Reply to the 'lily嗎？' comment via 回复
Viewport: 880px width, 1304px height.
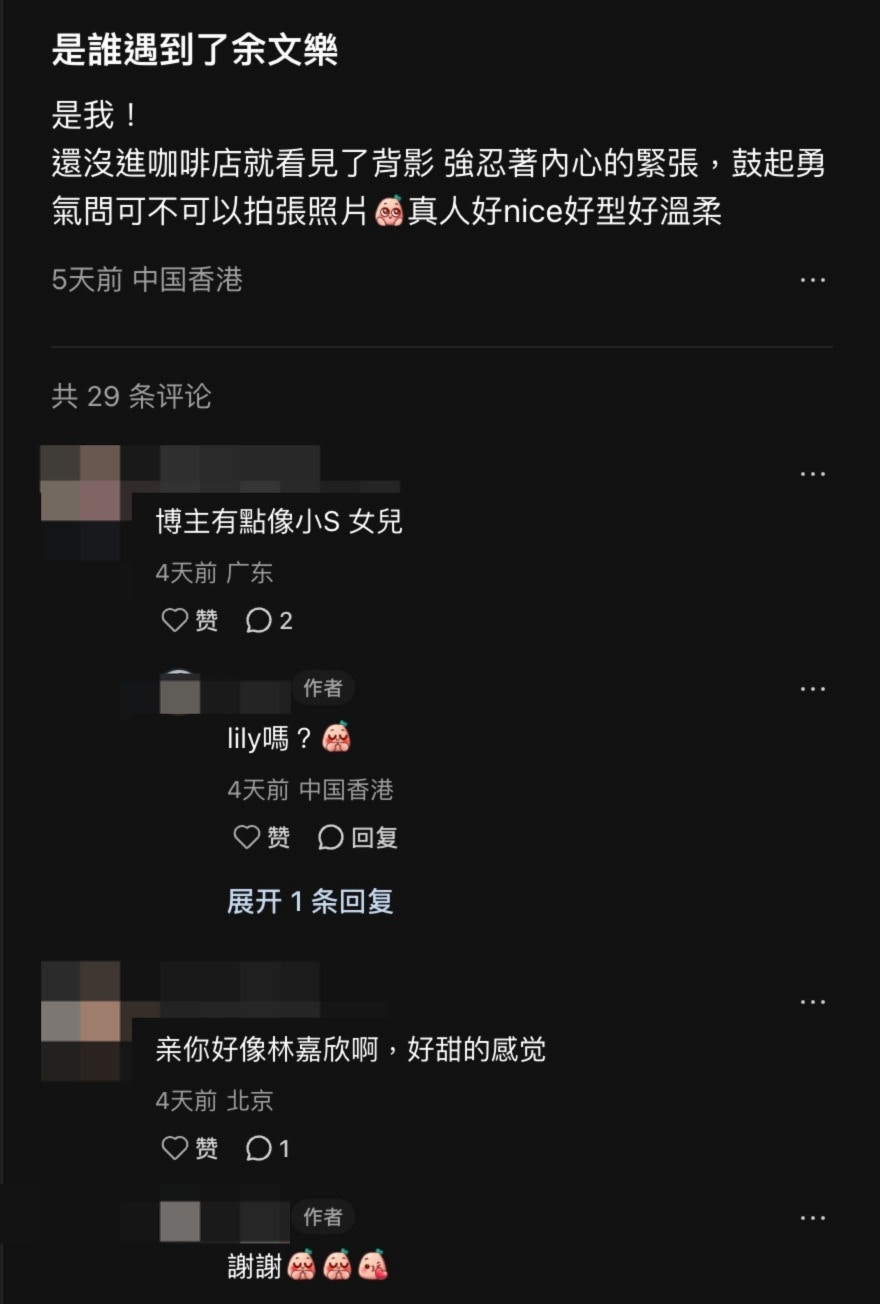357,837
